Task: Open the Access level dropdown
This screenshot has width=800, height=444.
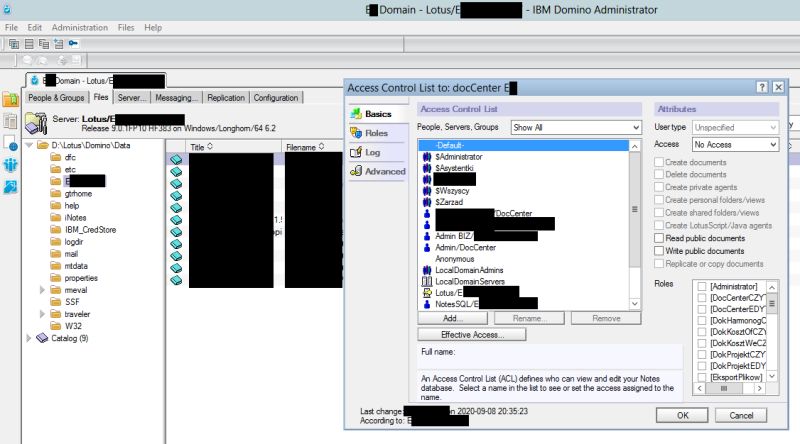Action: pyautogui.click(x=735, y=145)
